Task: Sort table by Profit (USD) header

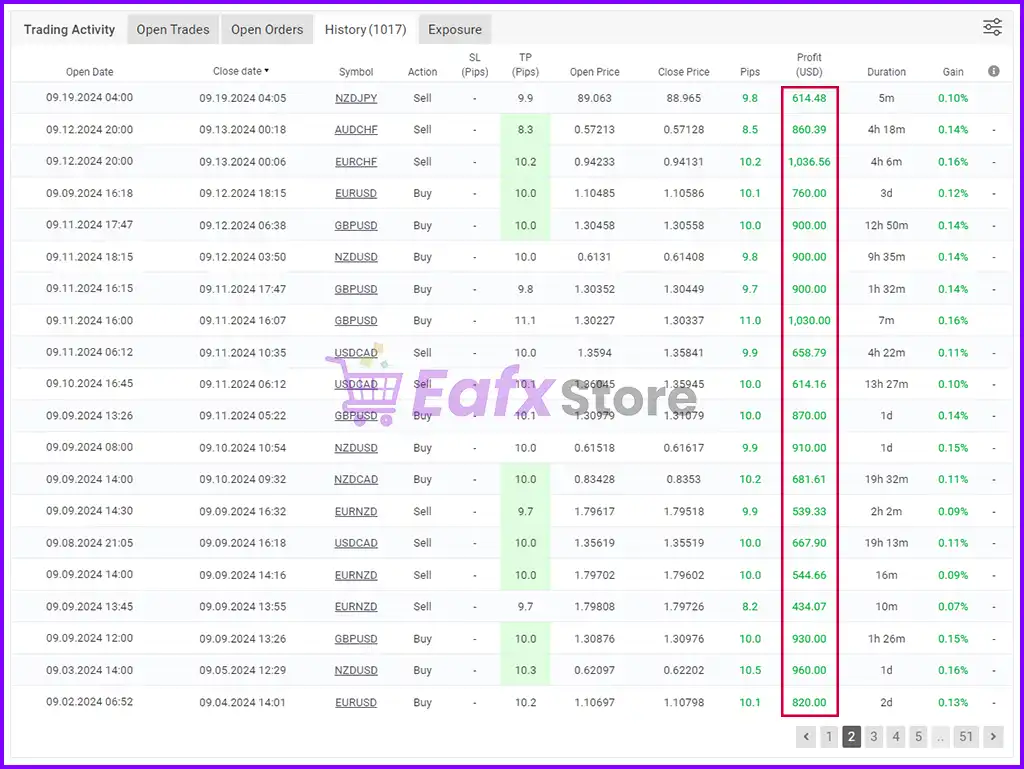Action: pos(809,65)
